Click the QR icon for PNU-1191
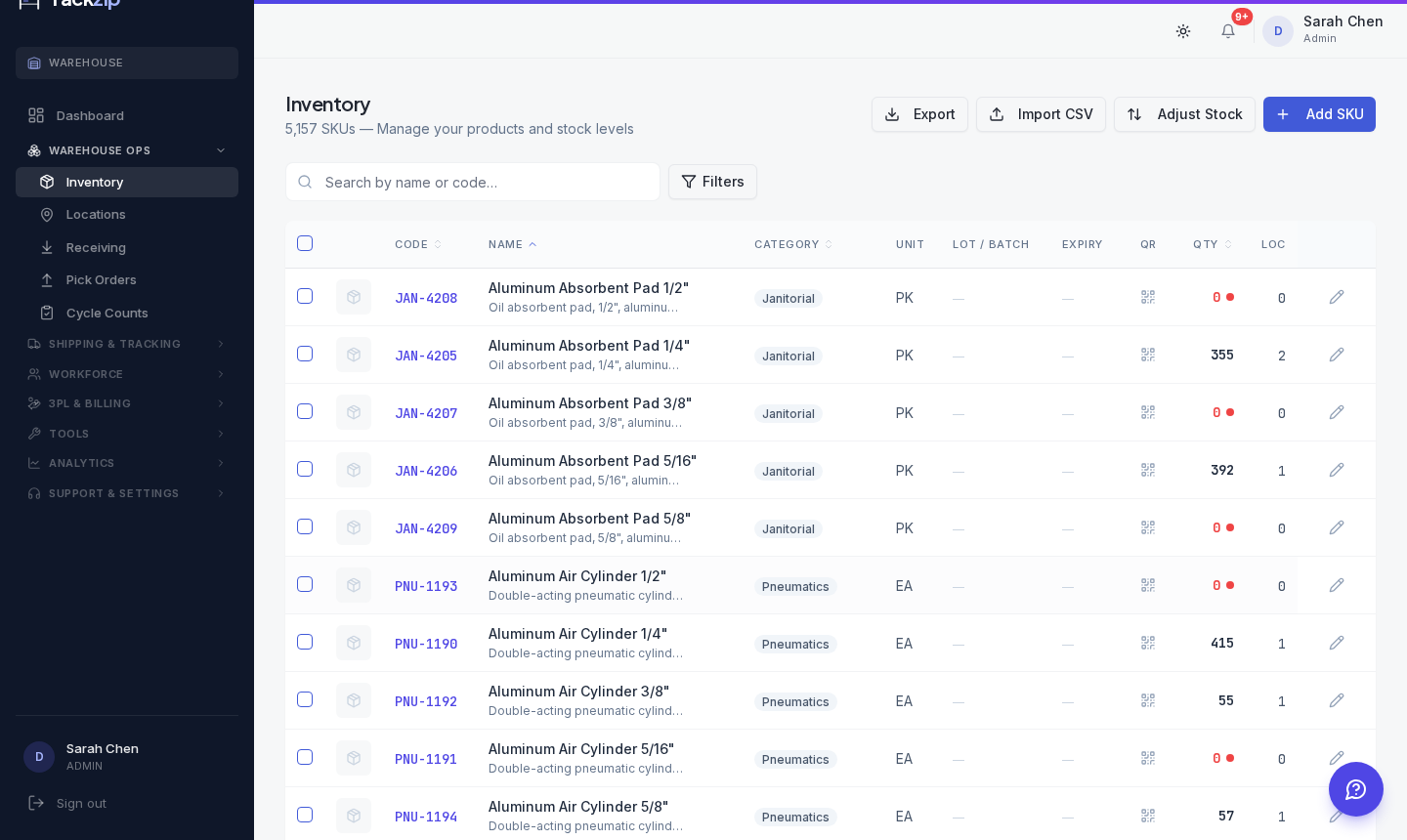 (x=1148, y=758)
